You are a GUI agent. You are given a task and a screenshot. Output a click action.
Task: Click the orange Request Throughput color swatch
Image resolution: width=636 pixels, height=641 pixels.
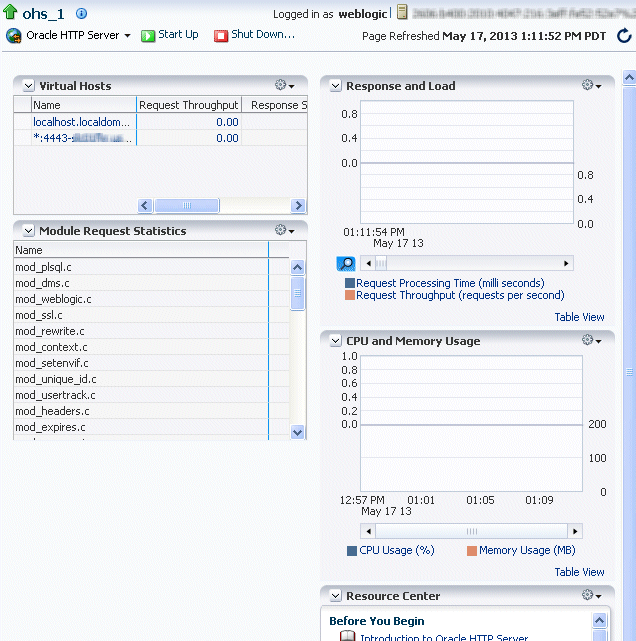pos(350,295)
